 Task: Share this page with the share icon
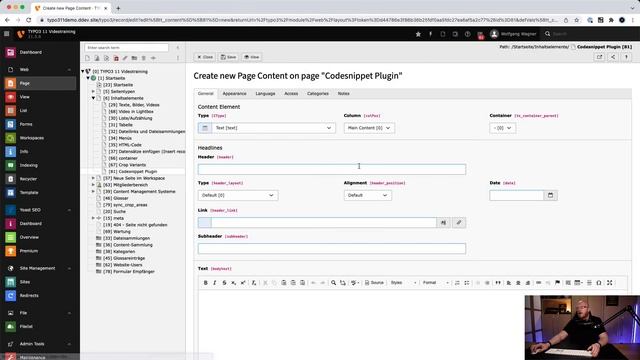pos(613,57)
